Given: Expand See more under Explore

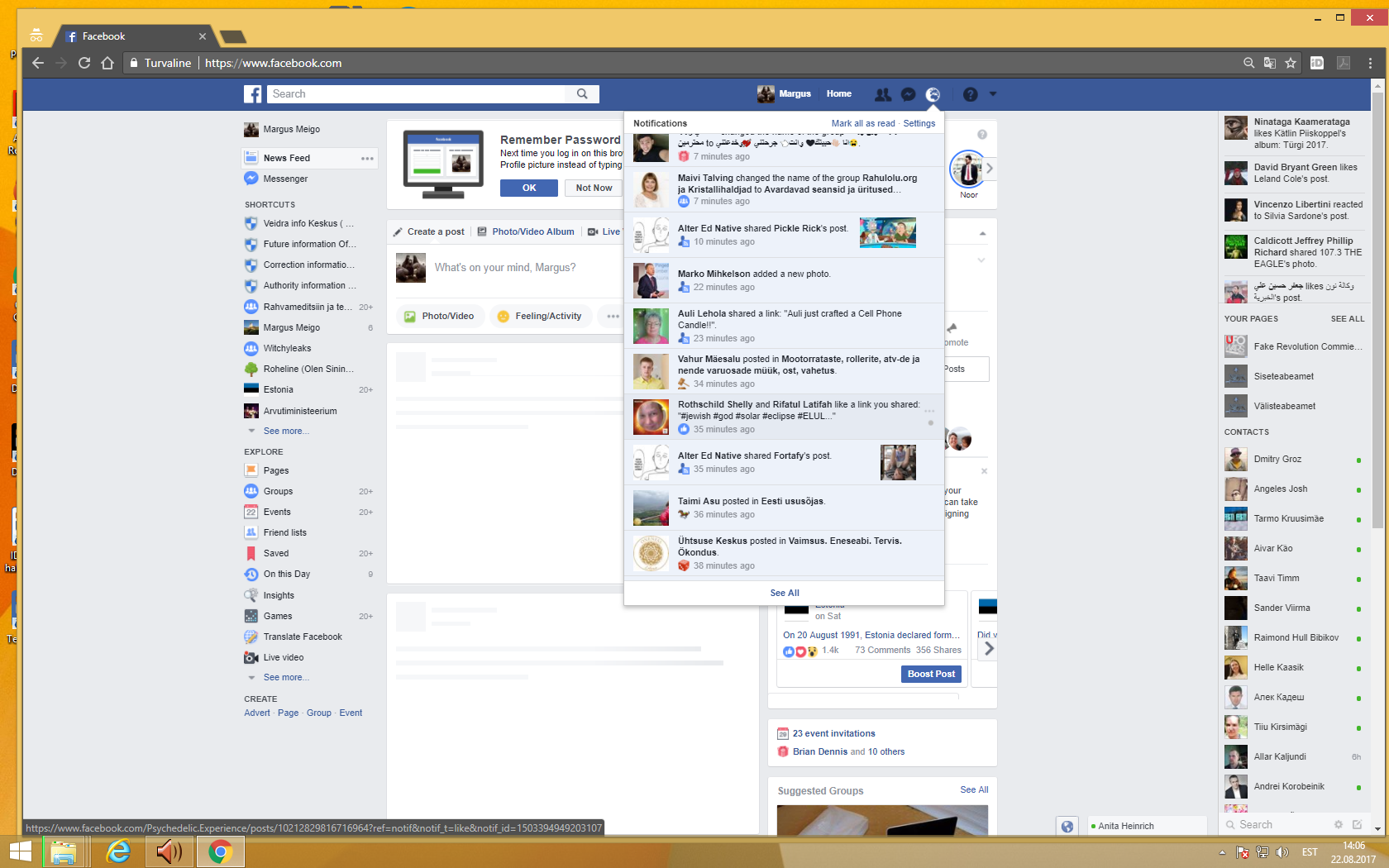Looking at the screenshot, I should (x=286, y=678).
